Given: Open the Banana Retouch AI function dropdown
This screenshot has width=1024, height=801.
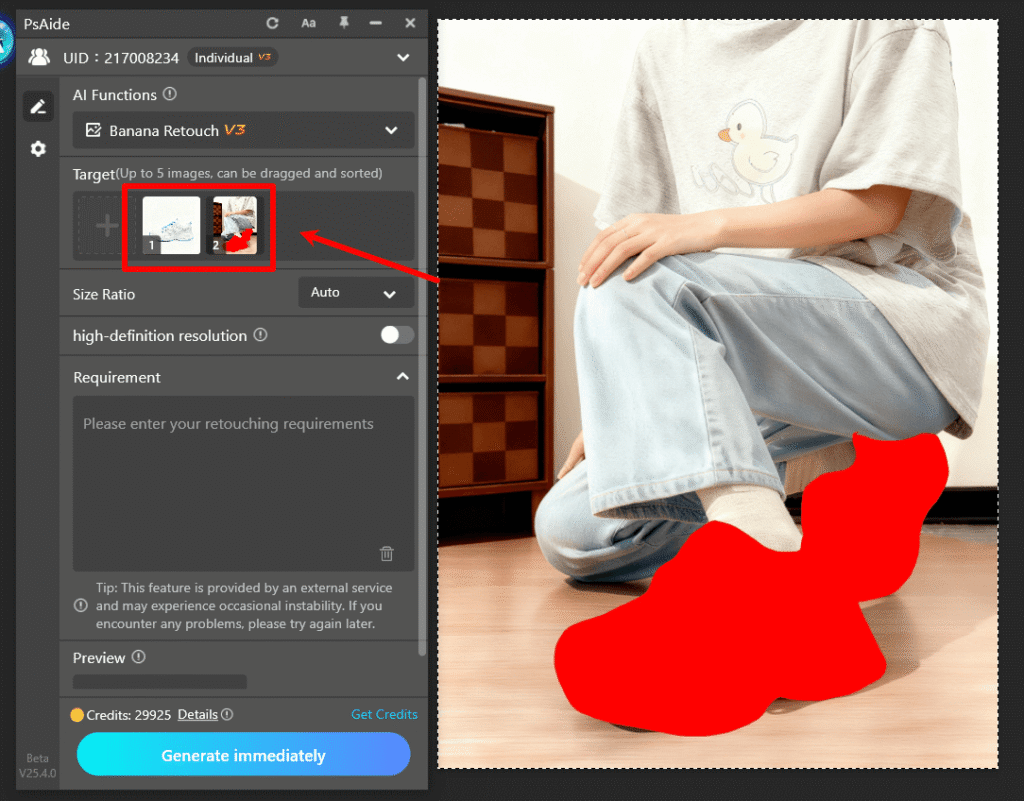Looking at the screenshot, I should (x=243, y=130).
